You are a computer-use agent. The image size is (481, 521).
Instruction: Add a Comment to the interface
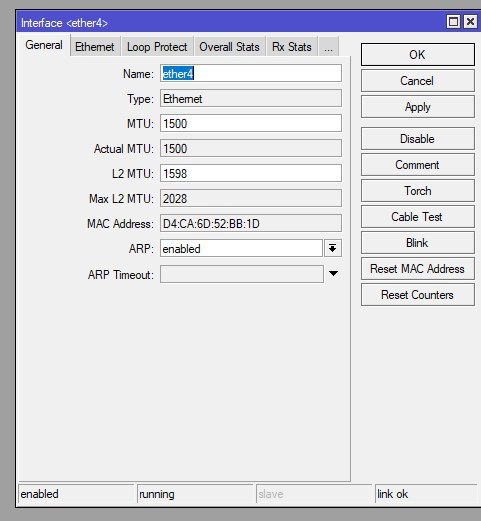point(418,165)
